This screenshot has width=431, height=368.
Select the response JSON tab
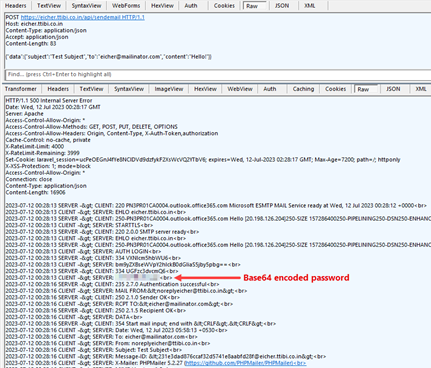(x=393, y=89)
